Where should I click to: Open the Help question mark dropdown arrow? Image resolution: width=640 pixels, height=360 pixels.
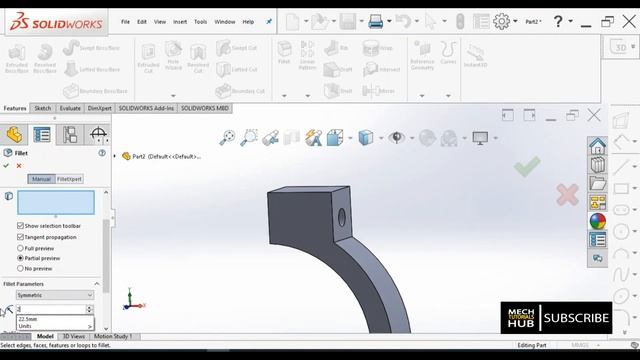(571, 21)
